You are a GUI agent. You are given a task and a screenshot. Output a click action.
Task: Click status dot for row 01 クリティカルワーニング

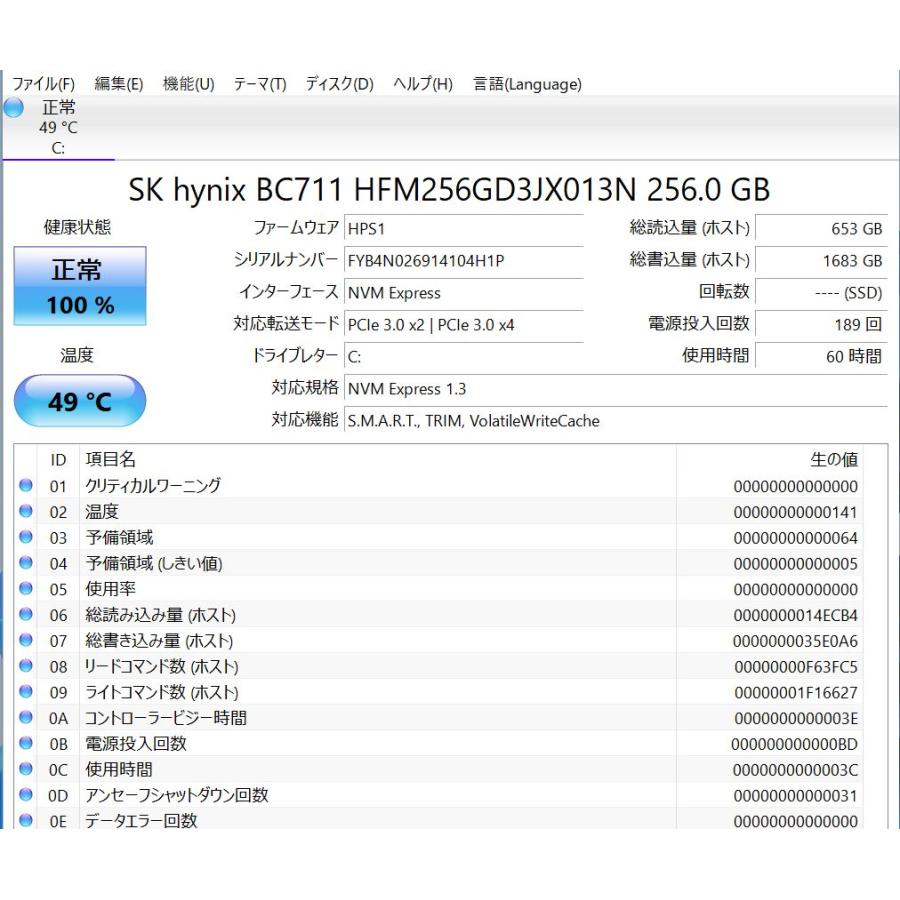26,485
